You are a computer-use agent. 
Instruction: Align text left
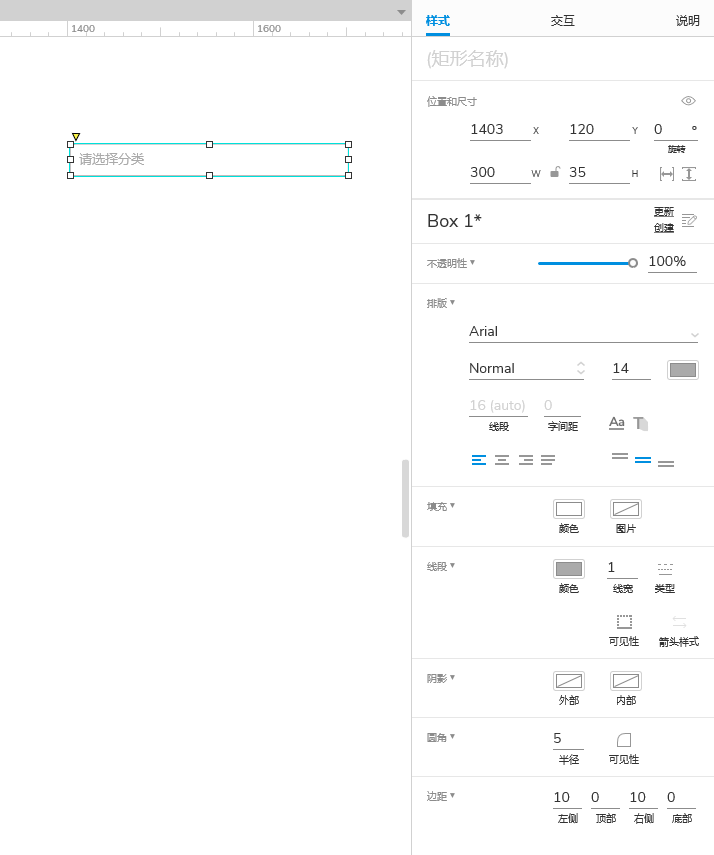point(479,460)
